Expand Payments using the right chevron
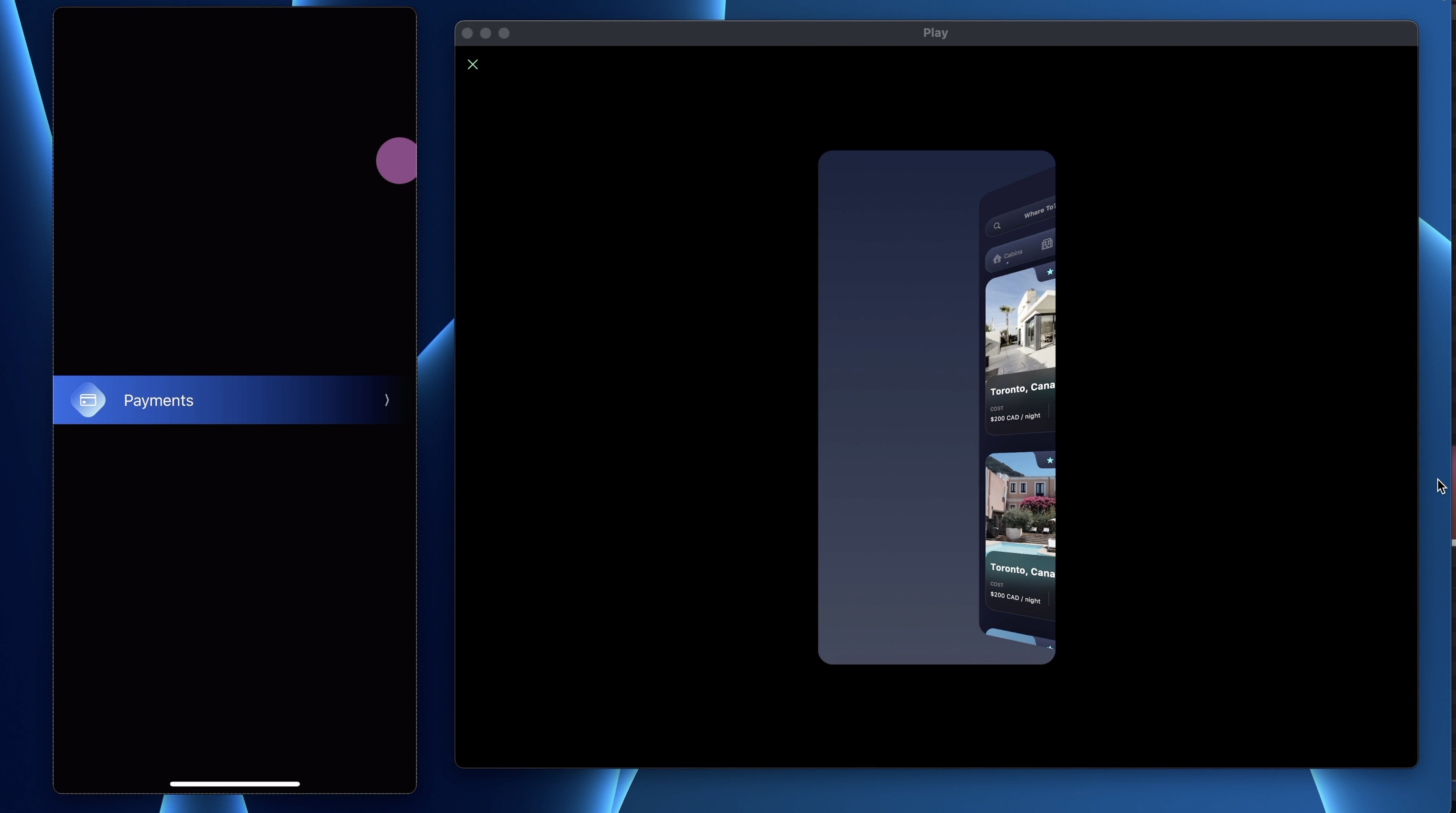This screenshot has width=1456, height=813. tap(387, 400)
